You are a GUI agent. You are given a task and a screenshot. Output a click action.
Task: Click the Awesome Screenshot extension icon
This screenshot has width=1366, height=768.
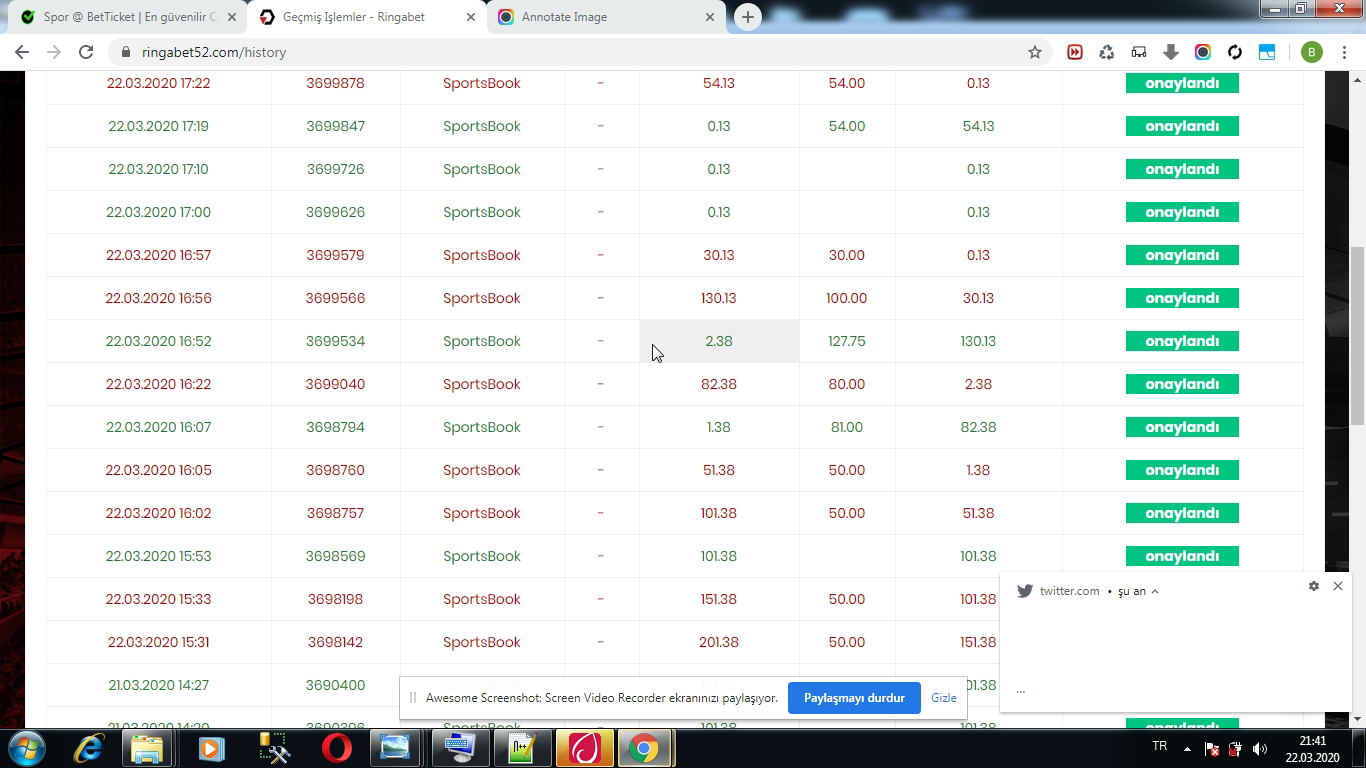click(x=1203, y=52)
